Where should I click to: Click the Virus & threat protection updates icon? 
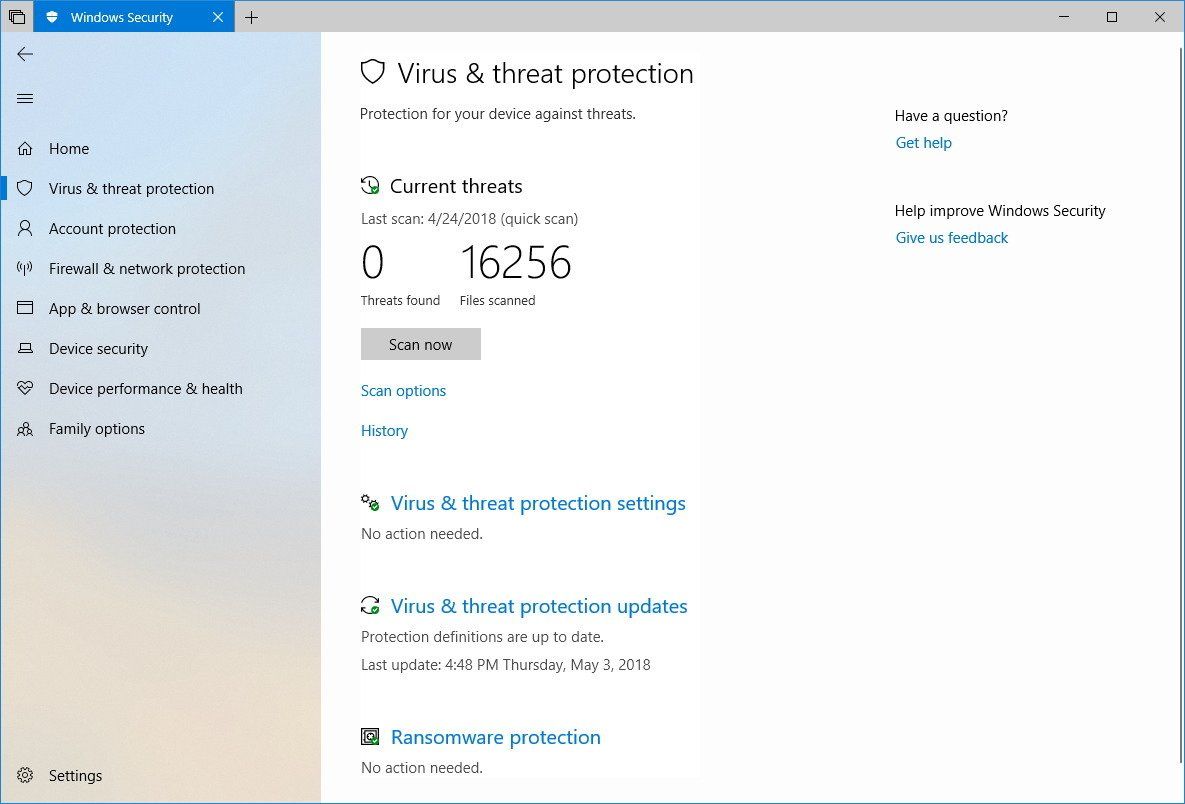tap(371, 605)
